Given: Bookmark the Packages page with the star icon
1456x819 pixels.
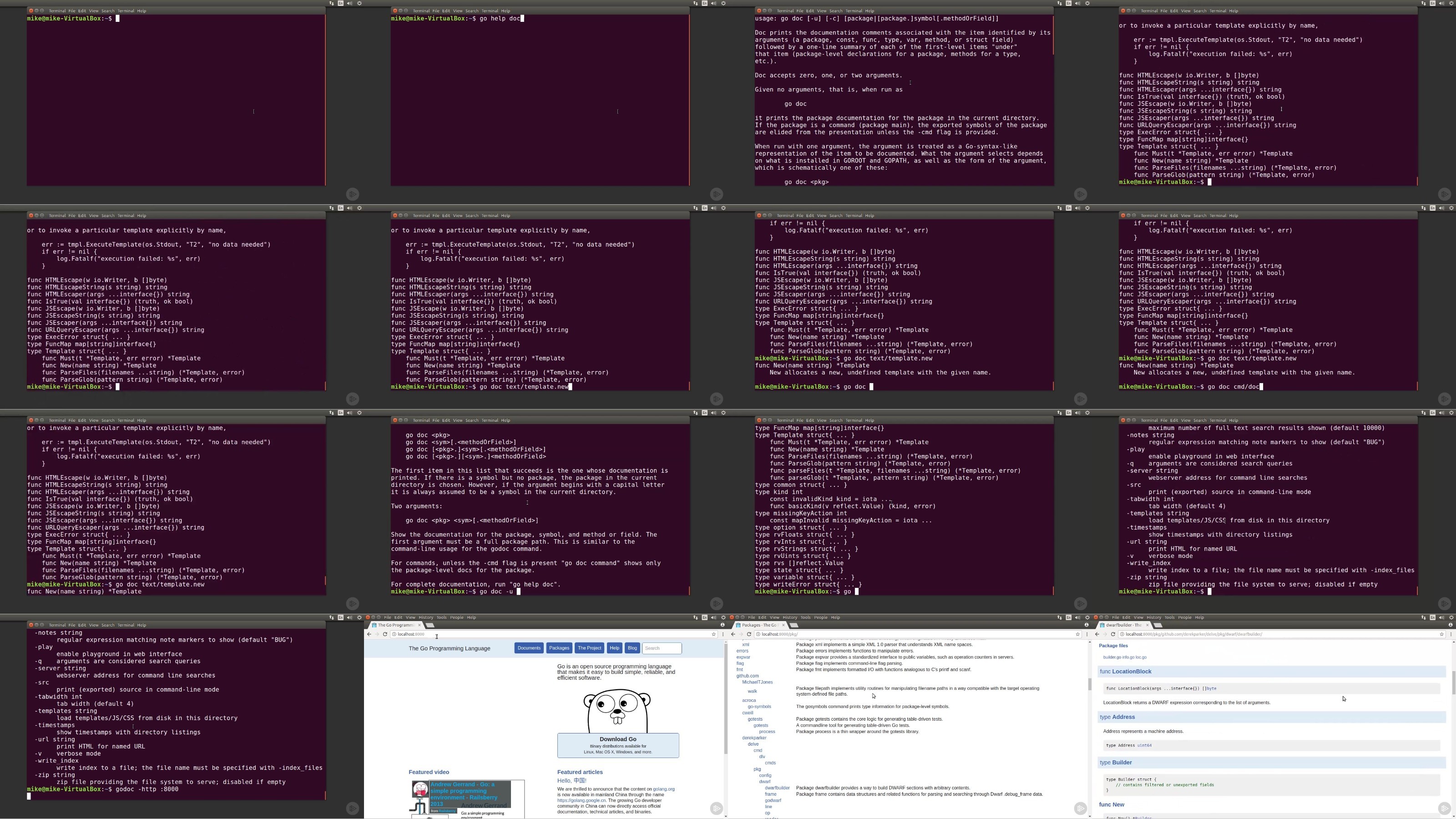Looking at the screenshot, I should pyautogui.click(x=1077, y=634).
